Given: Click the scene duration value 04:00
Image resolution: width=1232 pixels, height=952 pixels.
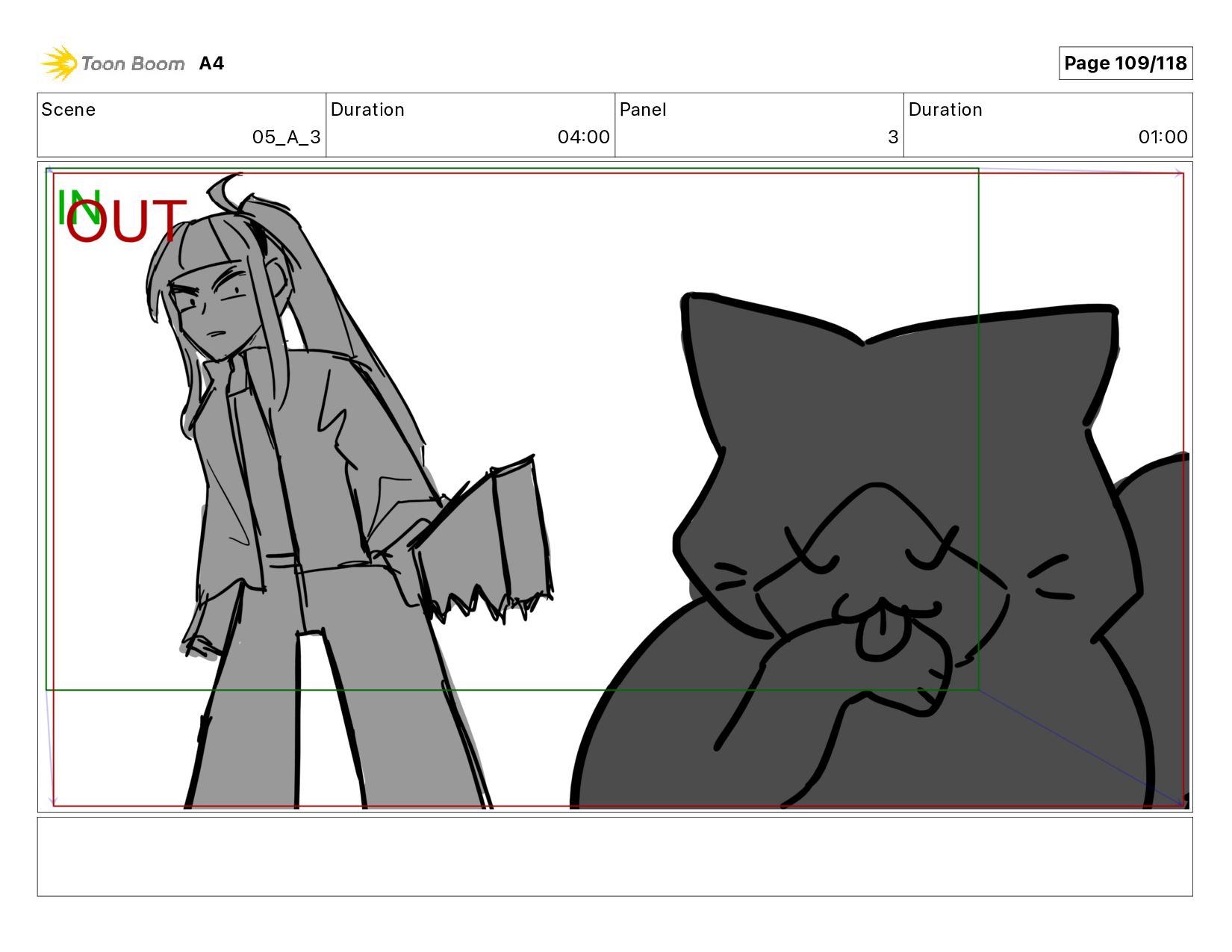Looking at the screenshot, I should (x=583, y=137).
